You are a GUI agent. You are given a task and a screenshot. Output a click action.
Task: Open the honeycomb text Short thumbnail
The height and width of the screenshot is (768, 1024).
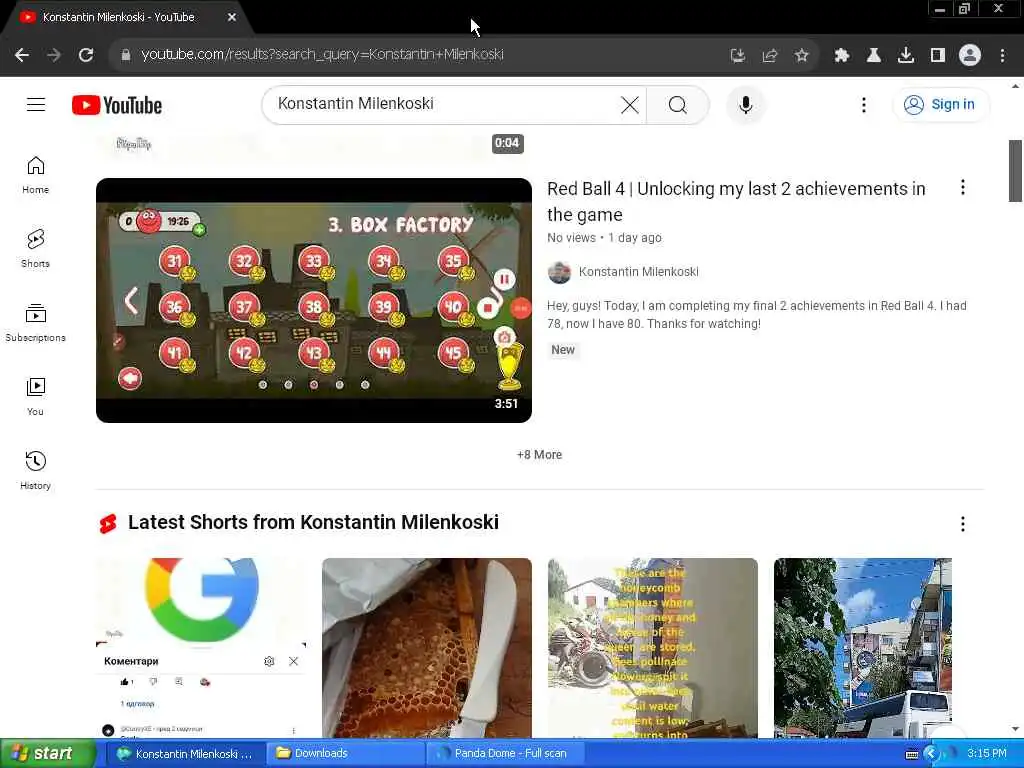coord(652,648)
